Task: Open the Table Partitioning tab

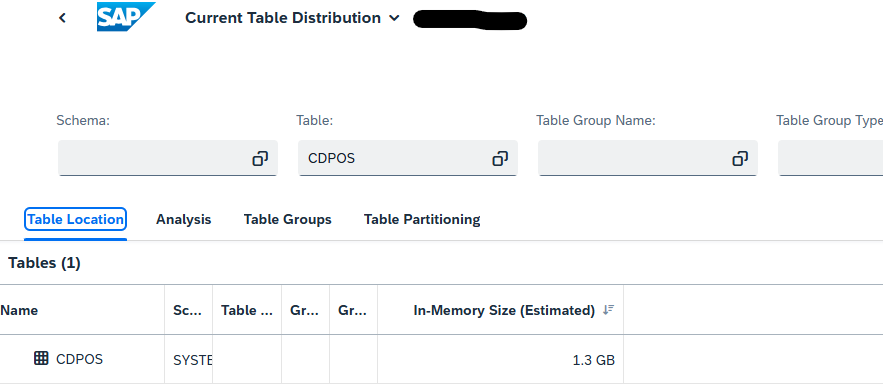Action: click(422, 219)
